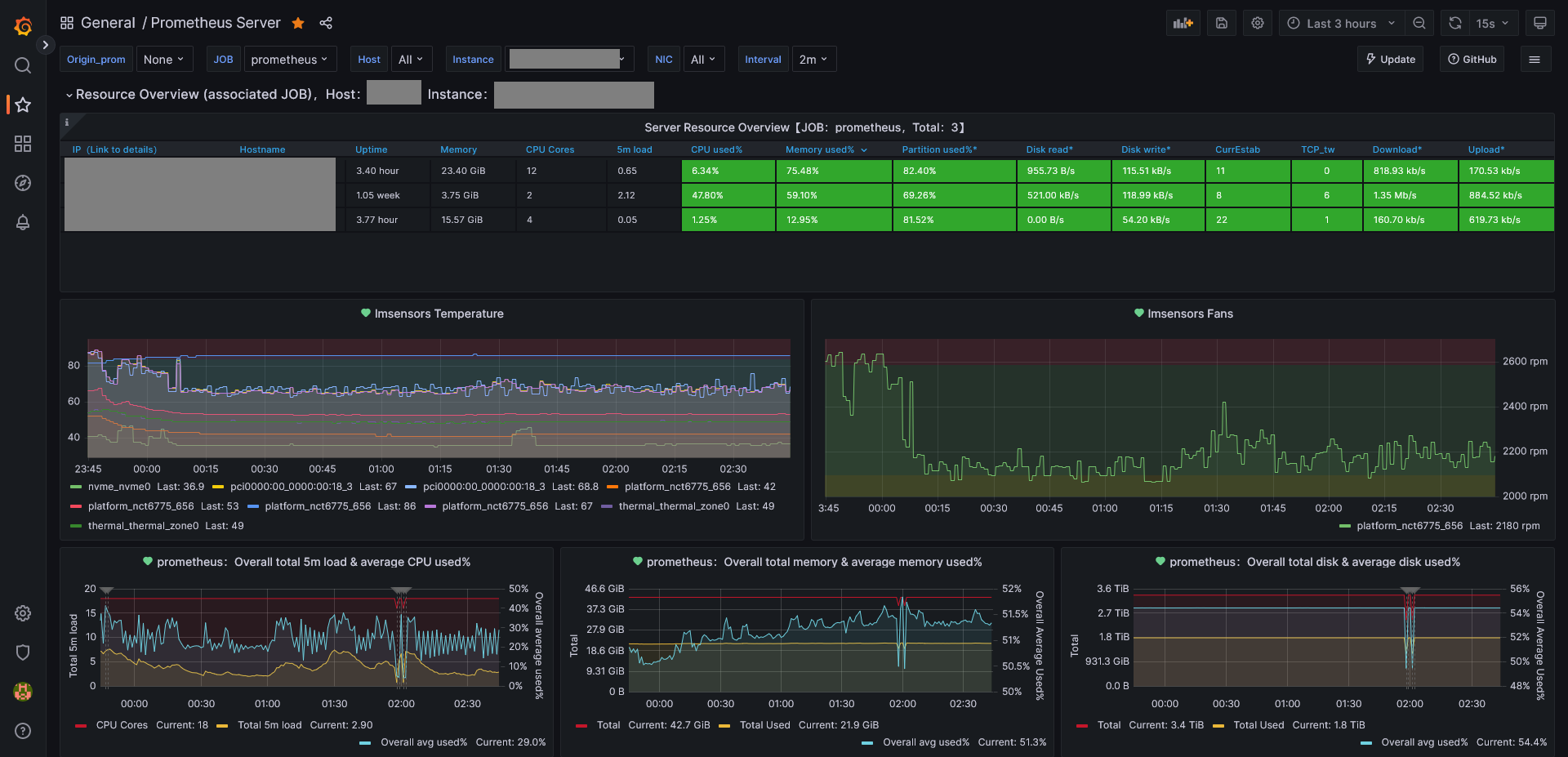Click the Total Used yellow legend swatch

724,725
